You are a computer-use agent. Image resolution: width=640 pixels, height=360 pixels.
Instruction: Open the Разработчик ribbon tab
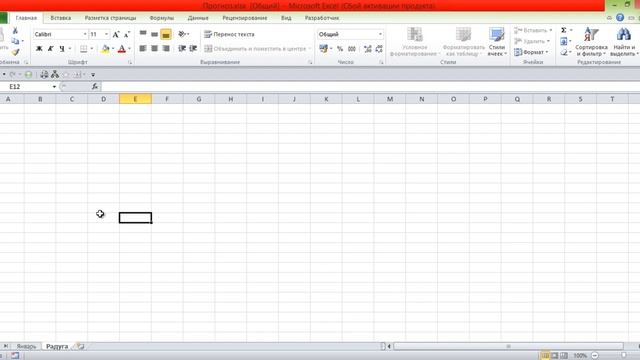[x=322, y=18]
